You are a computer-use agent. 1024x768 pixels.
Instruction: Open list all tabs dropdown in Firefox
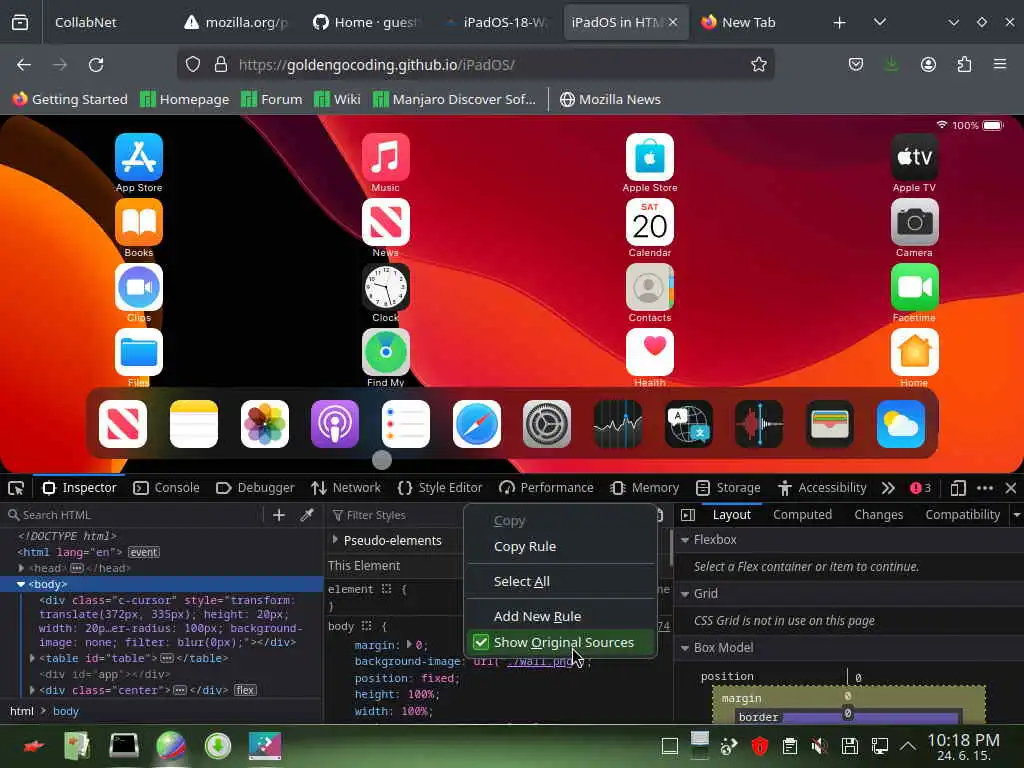[x=880, y=22]
